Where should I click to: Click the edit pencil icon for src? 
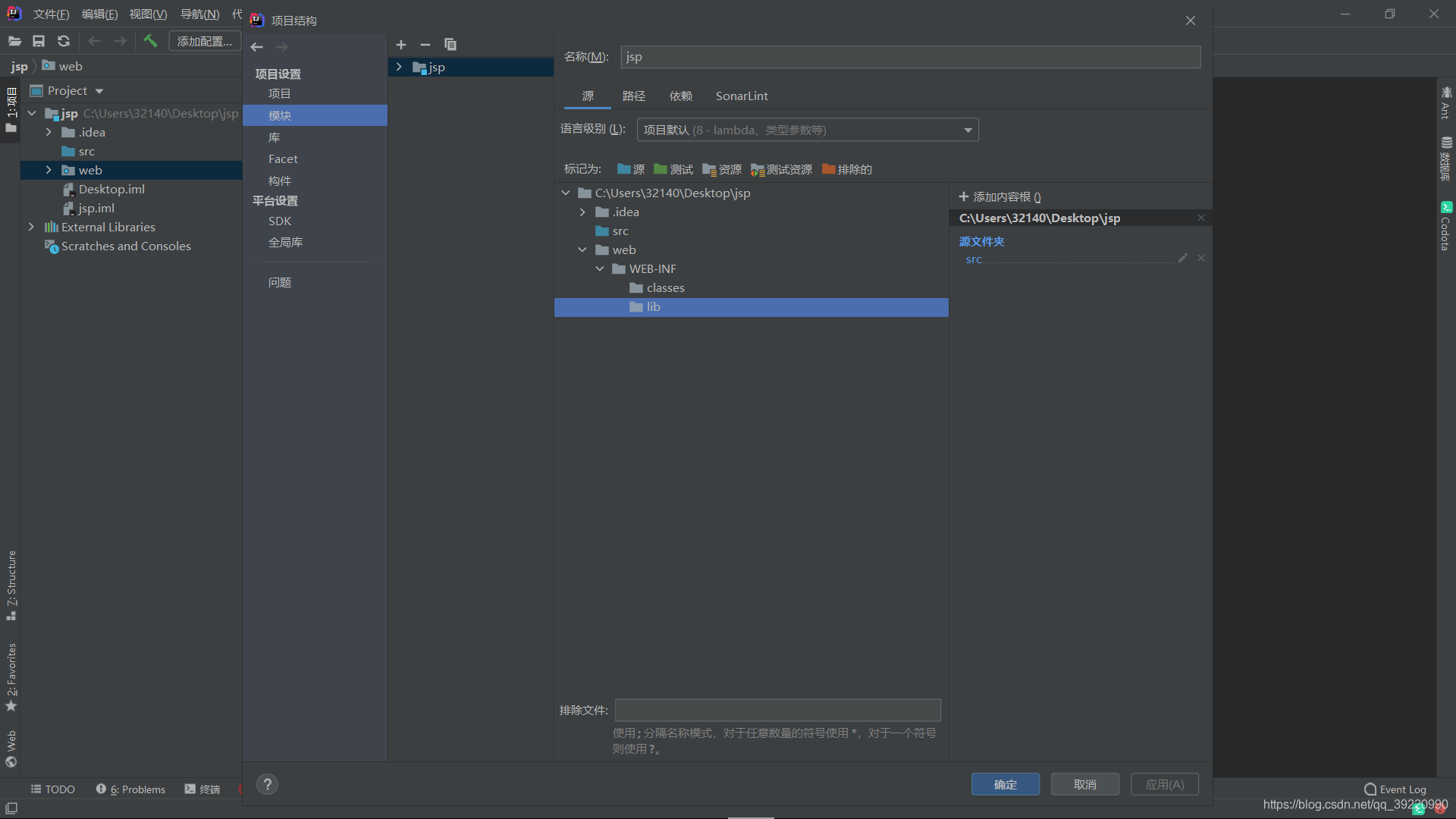pos(1182,259)
